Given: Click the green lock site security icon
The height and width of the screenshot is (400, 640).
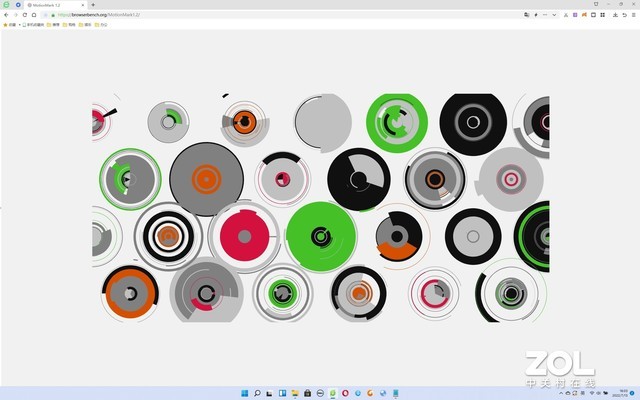Looking at the screenshot, I should pos(53,15).
